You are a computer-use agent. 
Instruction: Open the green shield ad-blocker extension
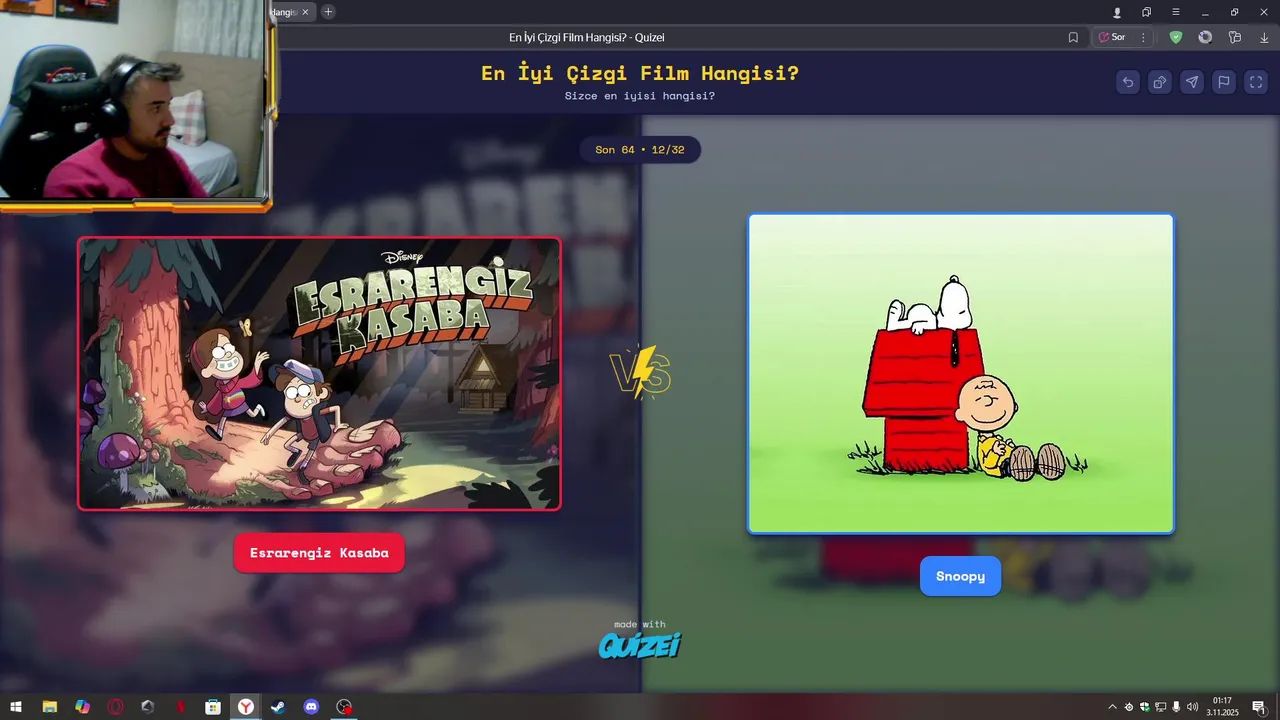1176,37
